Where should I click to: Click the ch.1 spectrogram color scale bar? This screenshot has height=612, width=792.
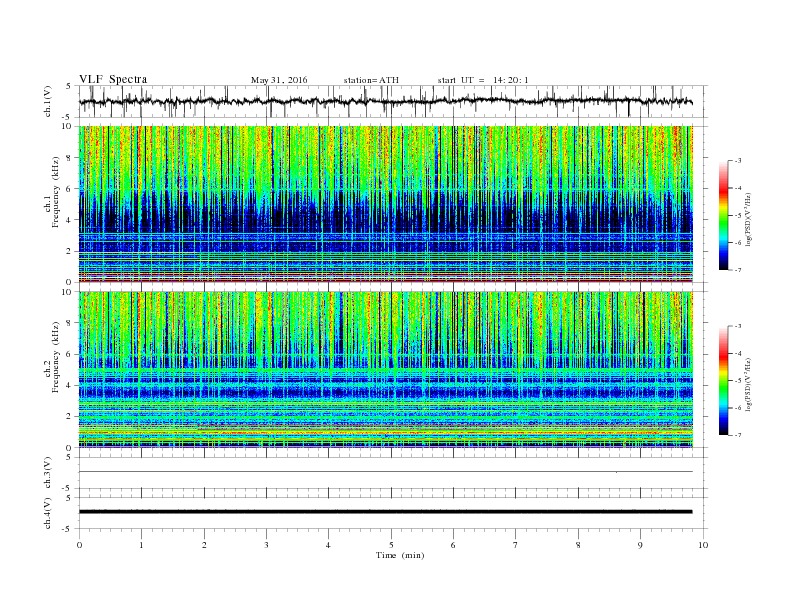724,215
